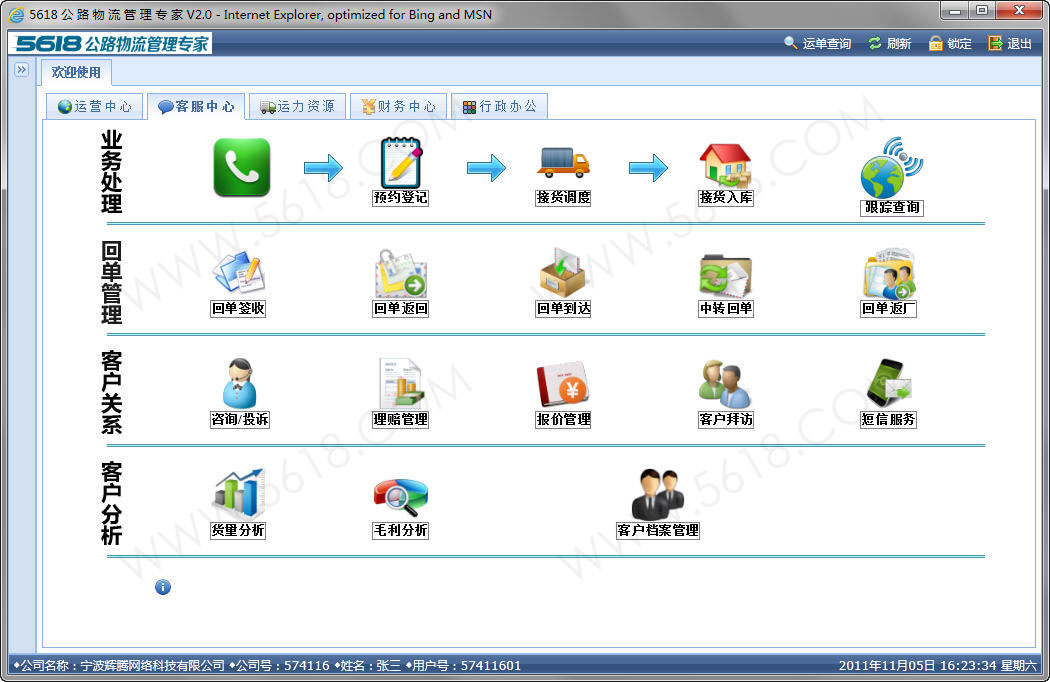Open 报价管理 red book icon

coord(563,384)
